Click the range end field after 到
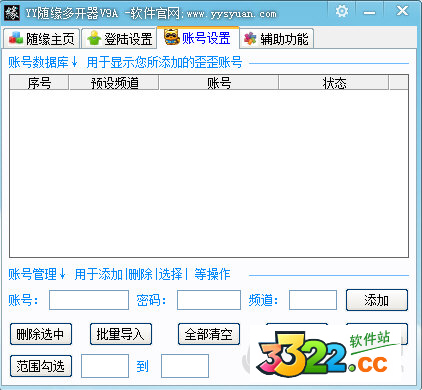This screenshot has height=390, width=422. [x=185, y=366]
